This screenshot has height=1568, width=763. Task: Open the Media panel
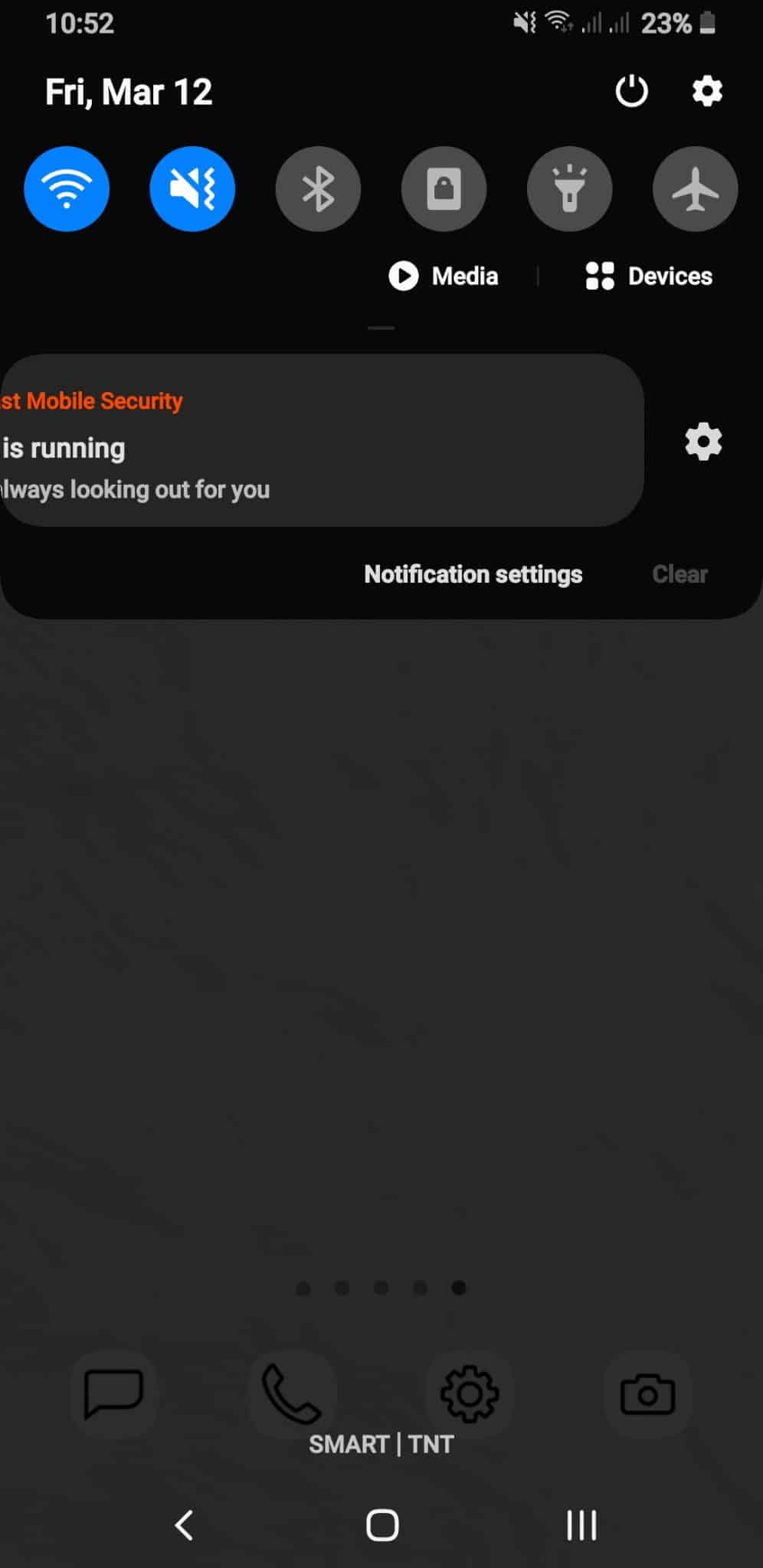[x=444, y=276]
